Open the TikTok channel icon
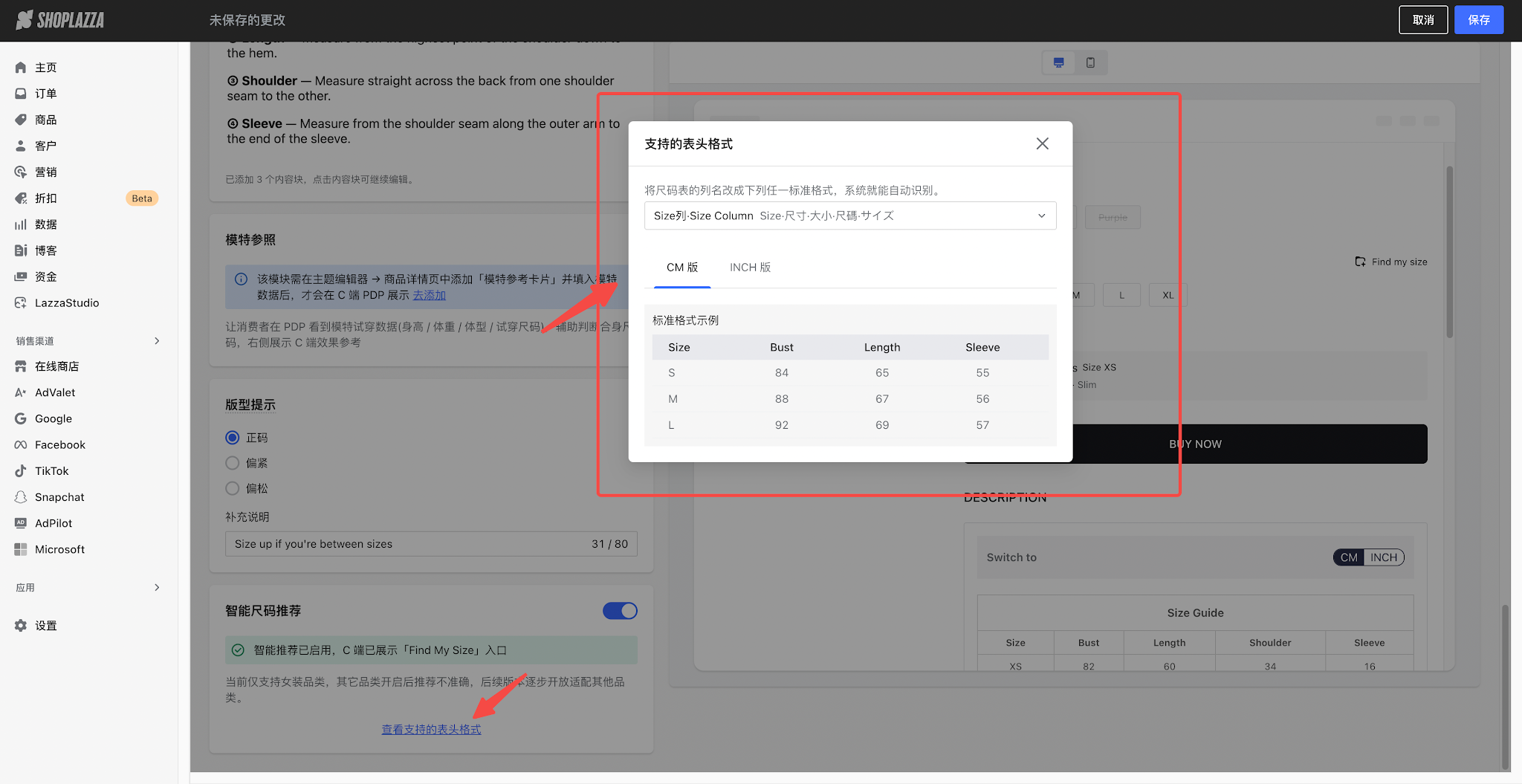 click(21, 471)
